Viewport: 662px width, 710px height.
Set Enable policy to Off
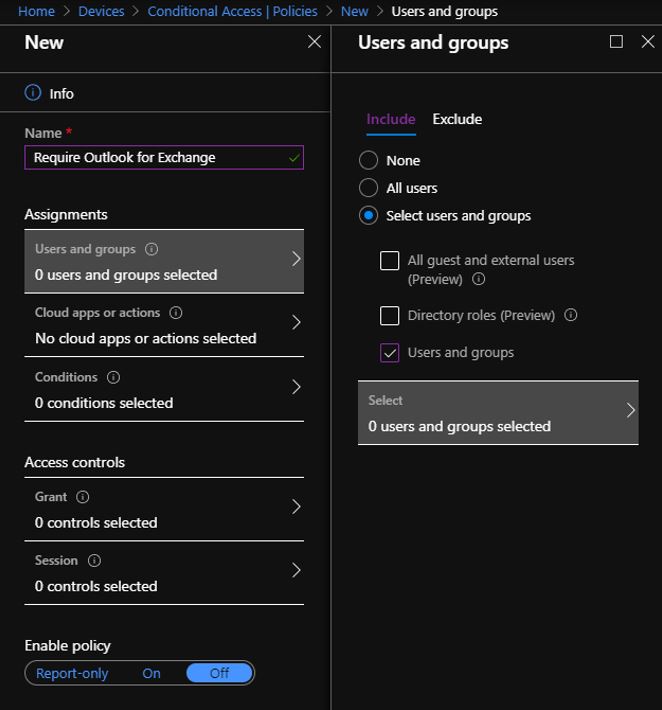coord(219,673)
